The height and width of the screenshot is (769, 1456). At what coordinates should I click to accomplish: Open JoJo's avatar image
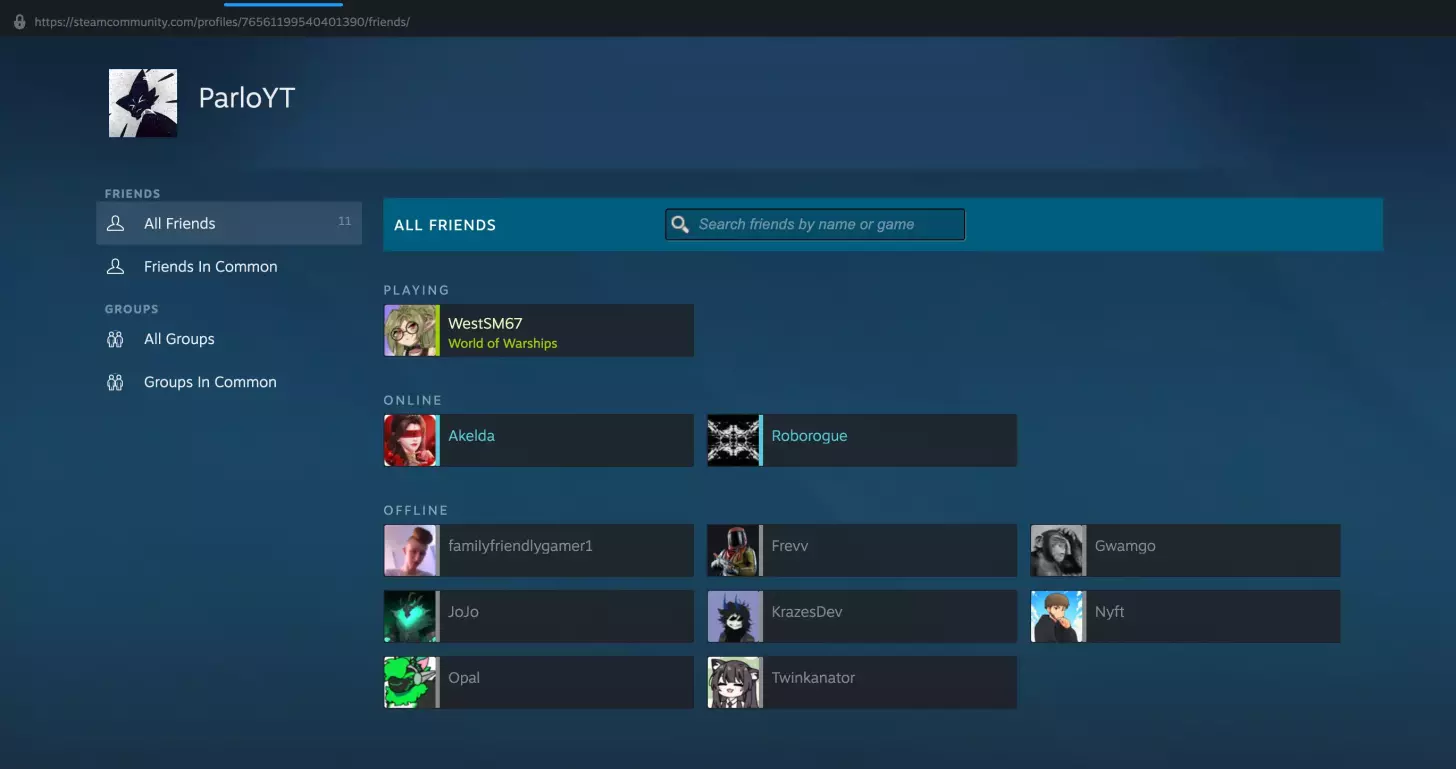[x=411, y=616]
